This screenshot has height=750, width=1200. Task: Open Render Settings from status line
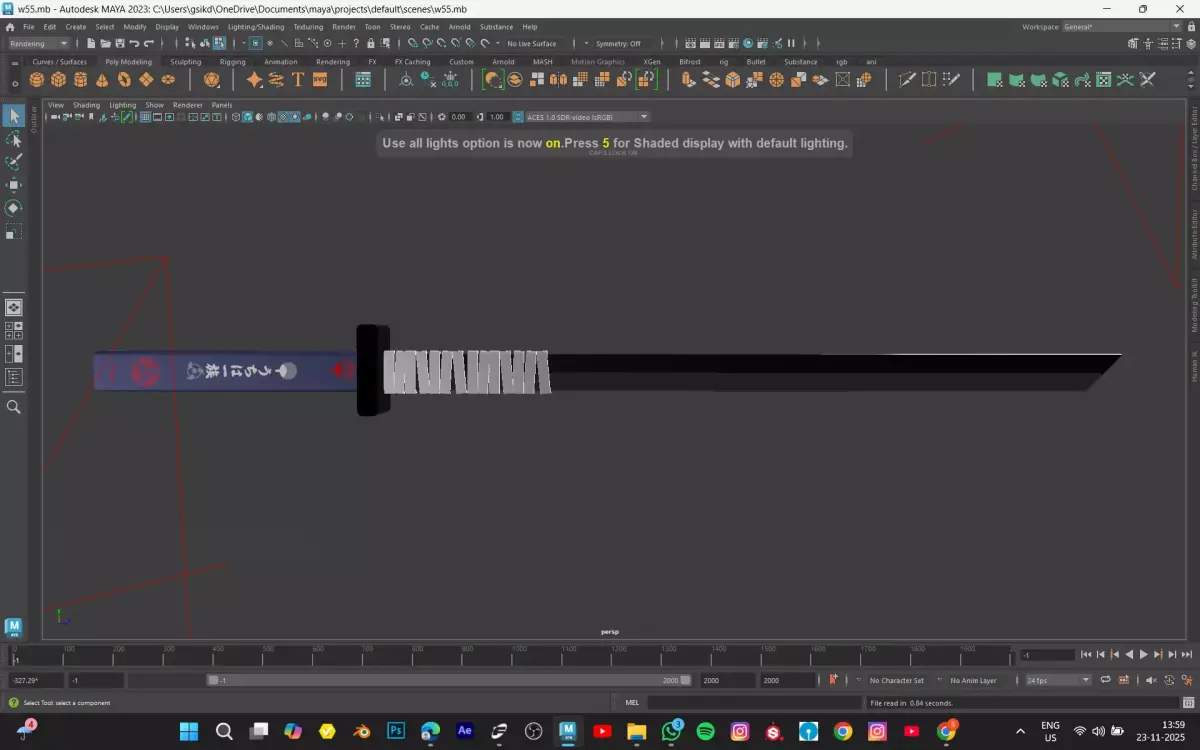click(734, 43)
